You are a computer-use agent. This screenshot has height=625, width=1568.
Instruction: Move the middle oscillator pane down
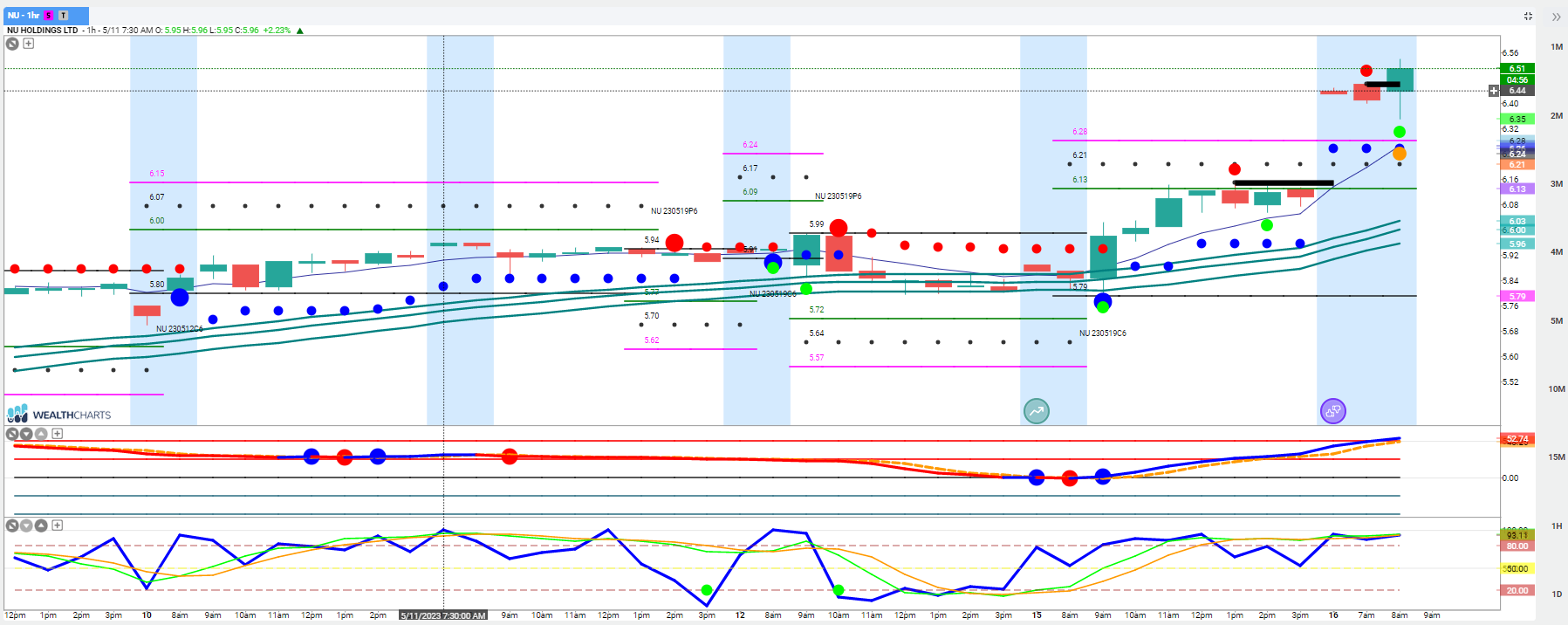point(26,434)
